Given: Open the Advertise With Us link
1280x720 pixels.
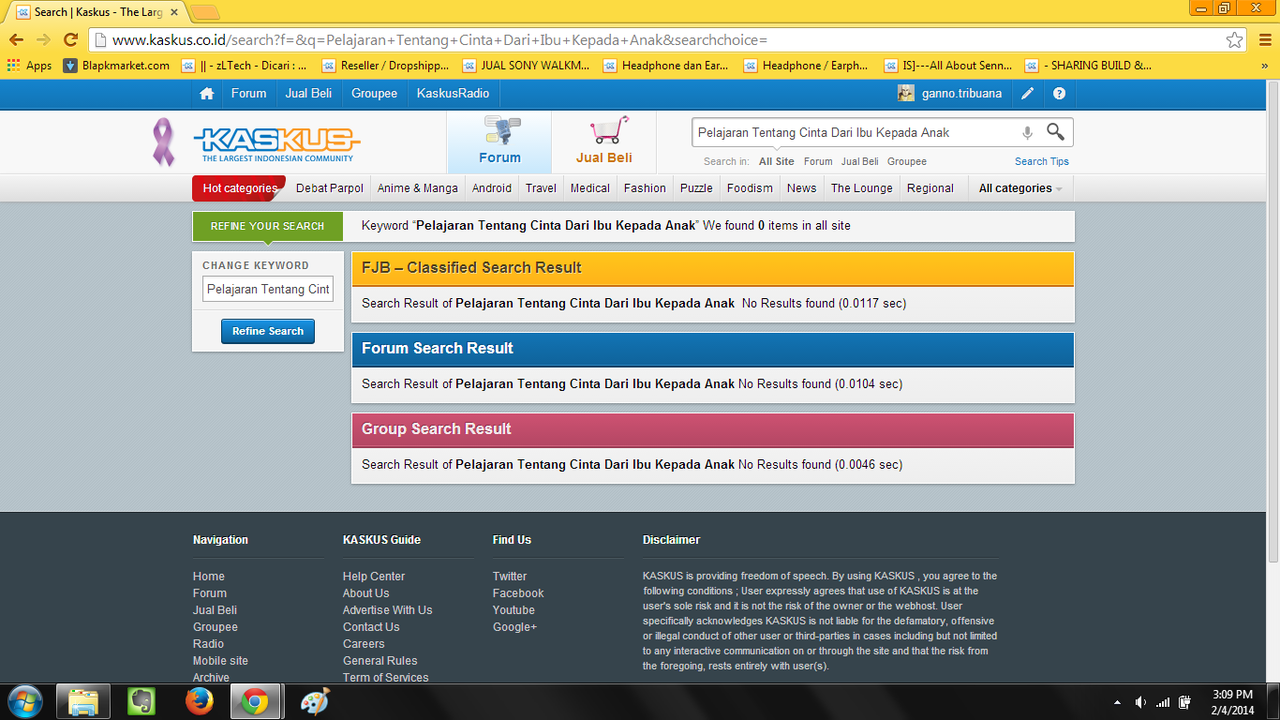Looking at the screenshot, I should [388, 610].
